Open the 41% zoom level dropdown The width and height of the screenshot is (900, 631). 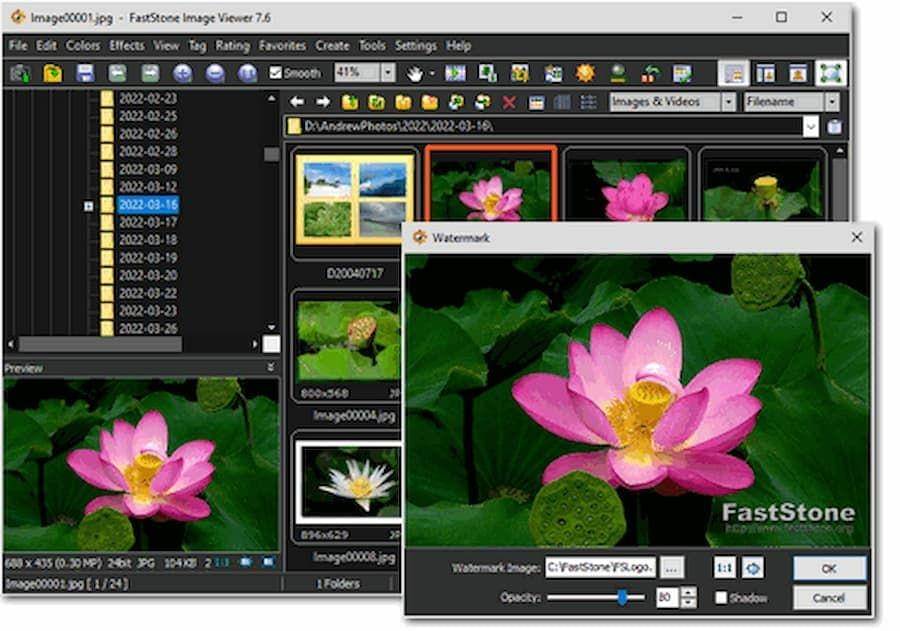[386, 73]
